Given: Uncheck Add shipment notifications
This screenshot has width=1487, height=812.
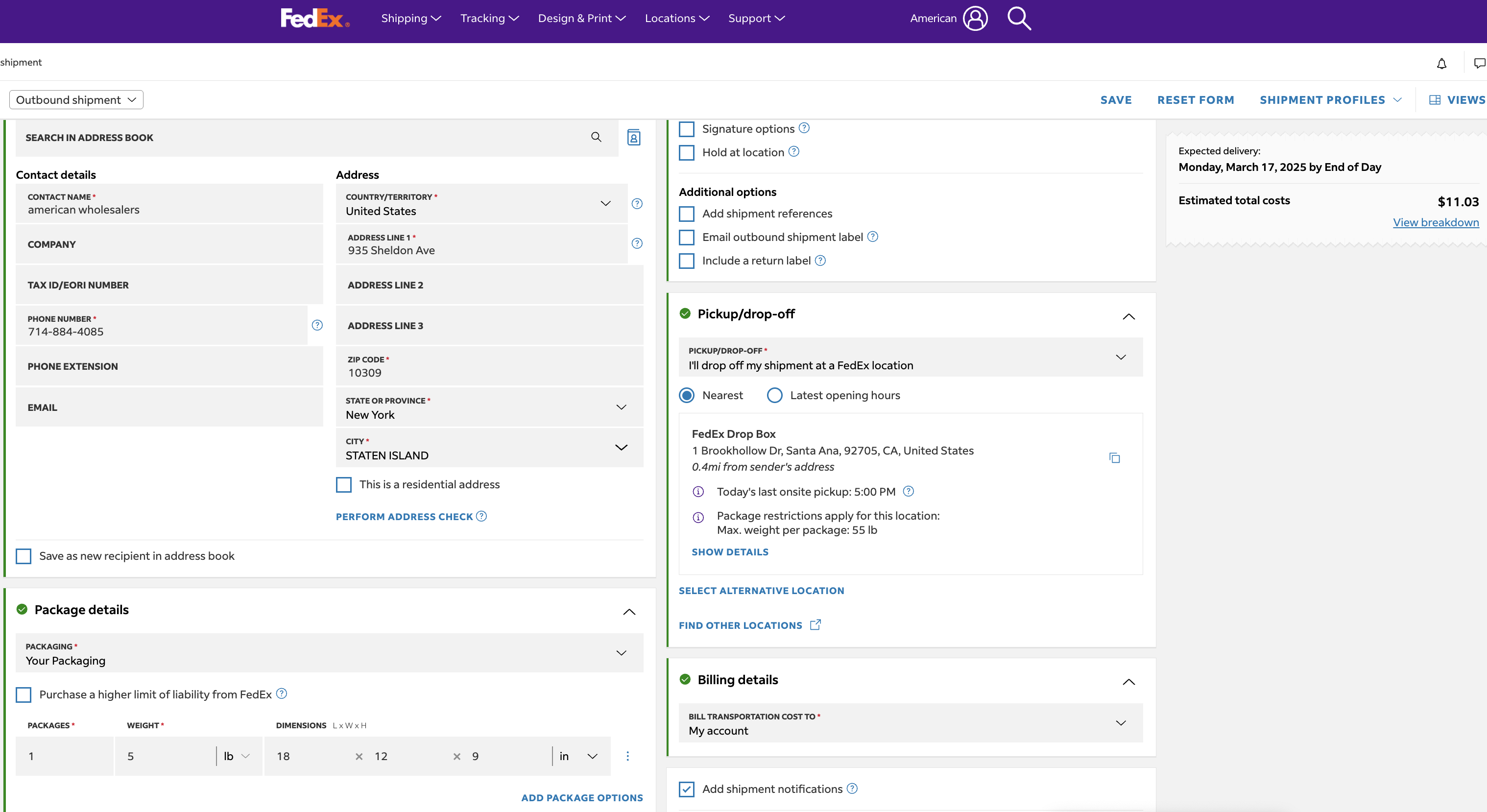Looking at the screenshot, I should [686, 789].
